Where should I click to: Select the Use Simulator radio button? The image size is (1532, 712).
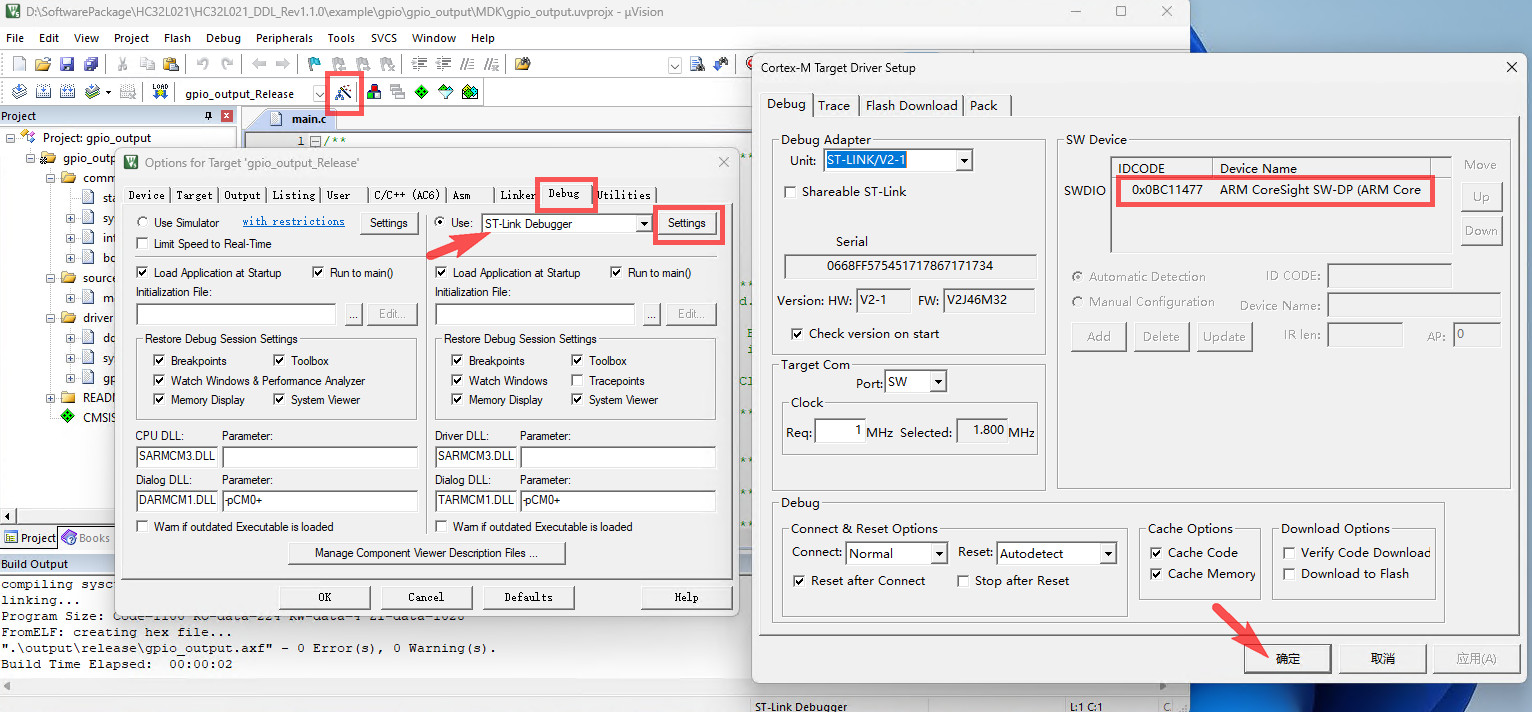click(143, 222)
